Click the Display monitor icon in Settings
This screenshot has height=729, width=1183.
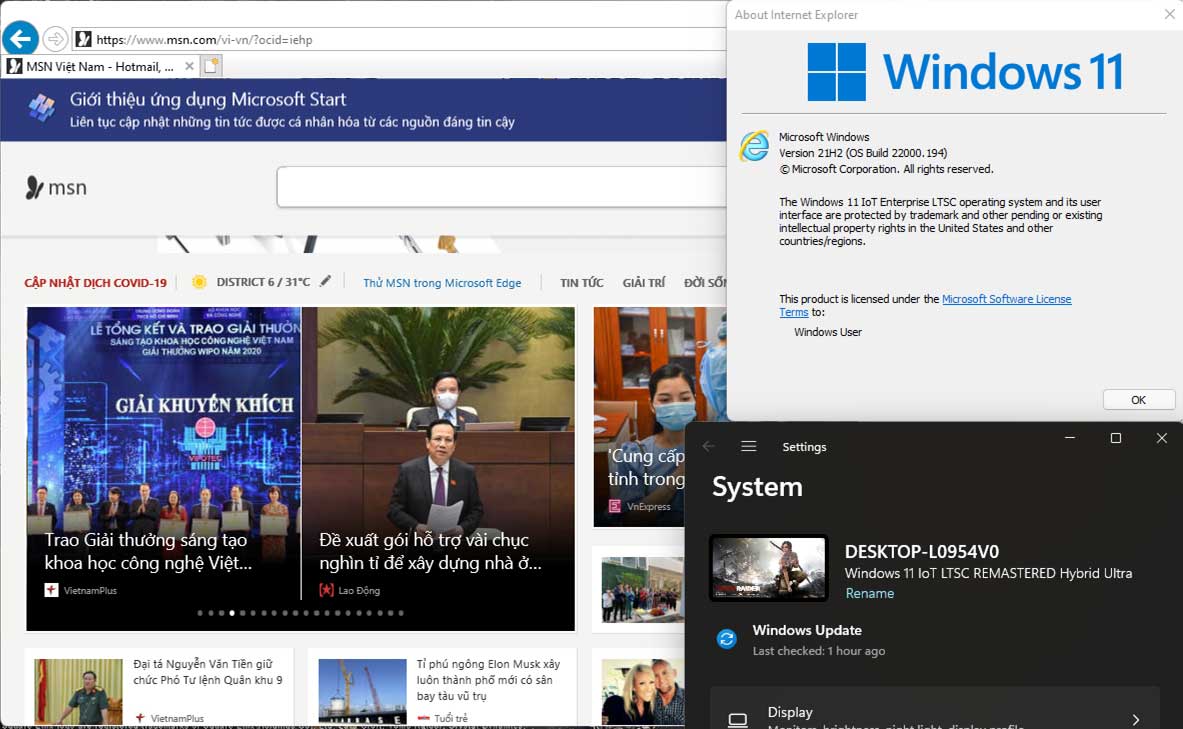click(x=738, y=719)
